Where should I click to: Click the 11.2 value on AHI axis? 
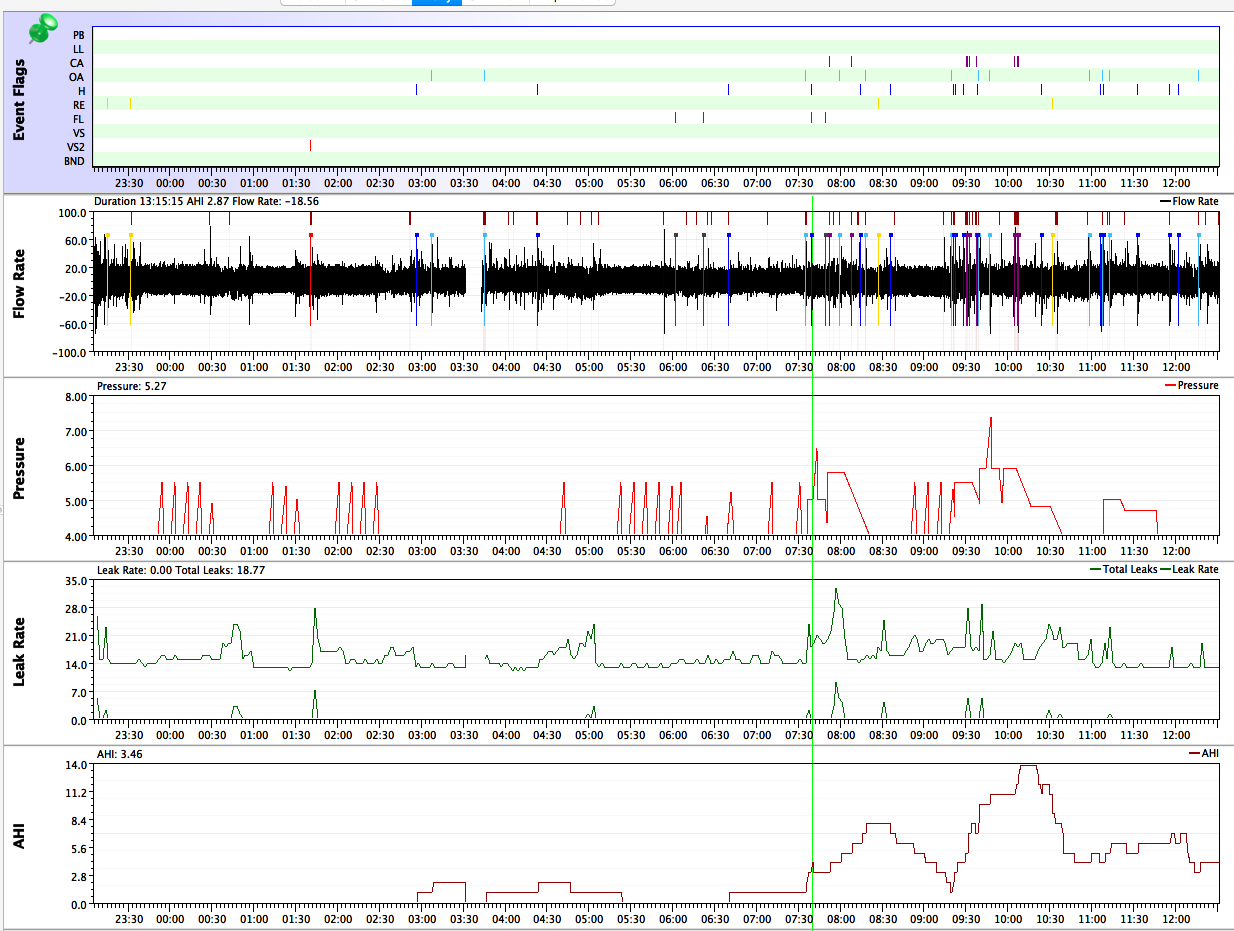(77, 792)
